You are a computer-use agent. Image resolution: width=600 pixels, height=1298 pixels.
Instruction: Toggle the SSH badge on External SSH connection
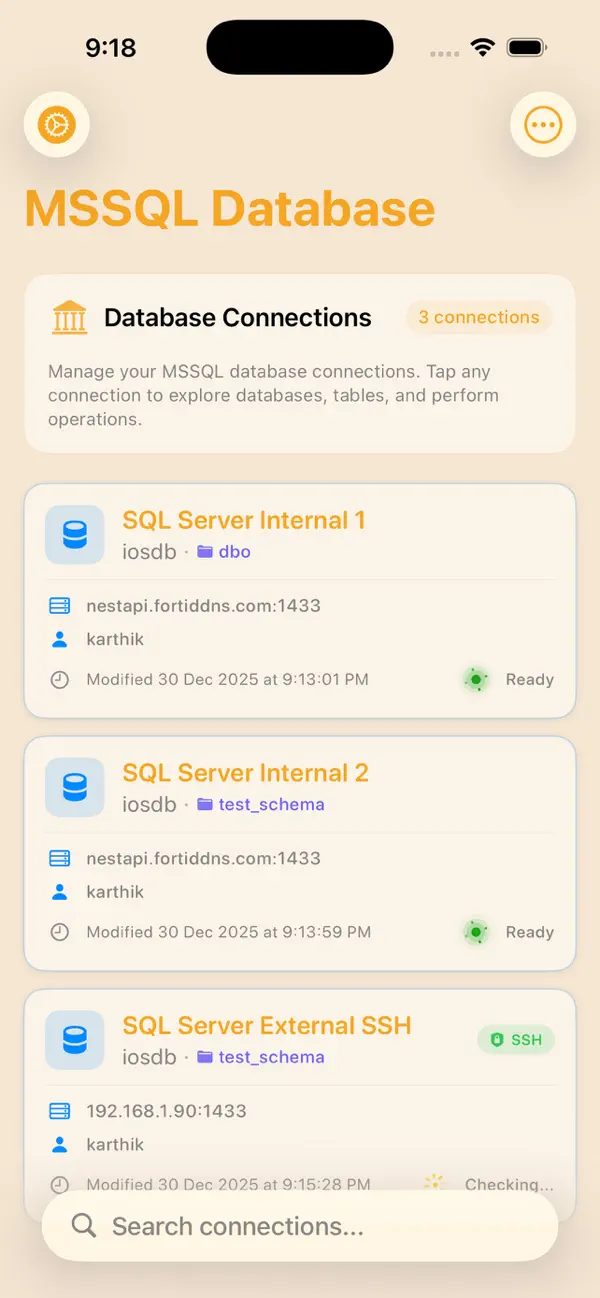[516, 1040]
